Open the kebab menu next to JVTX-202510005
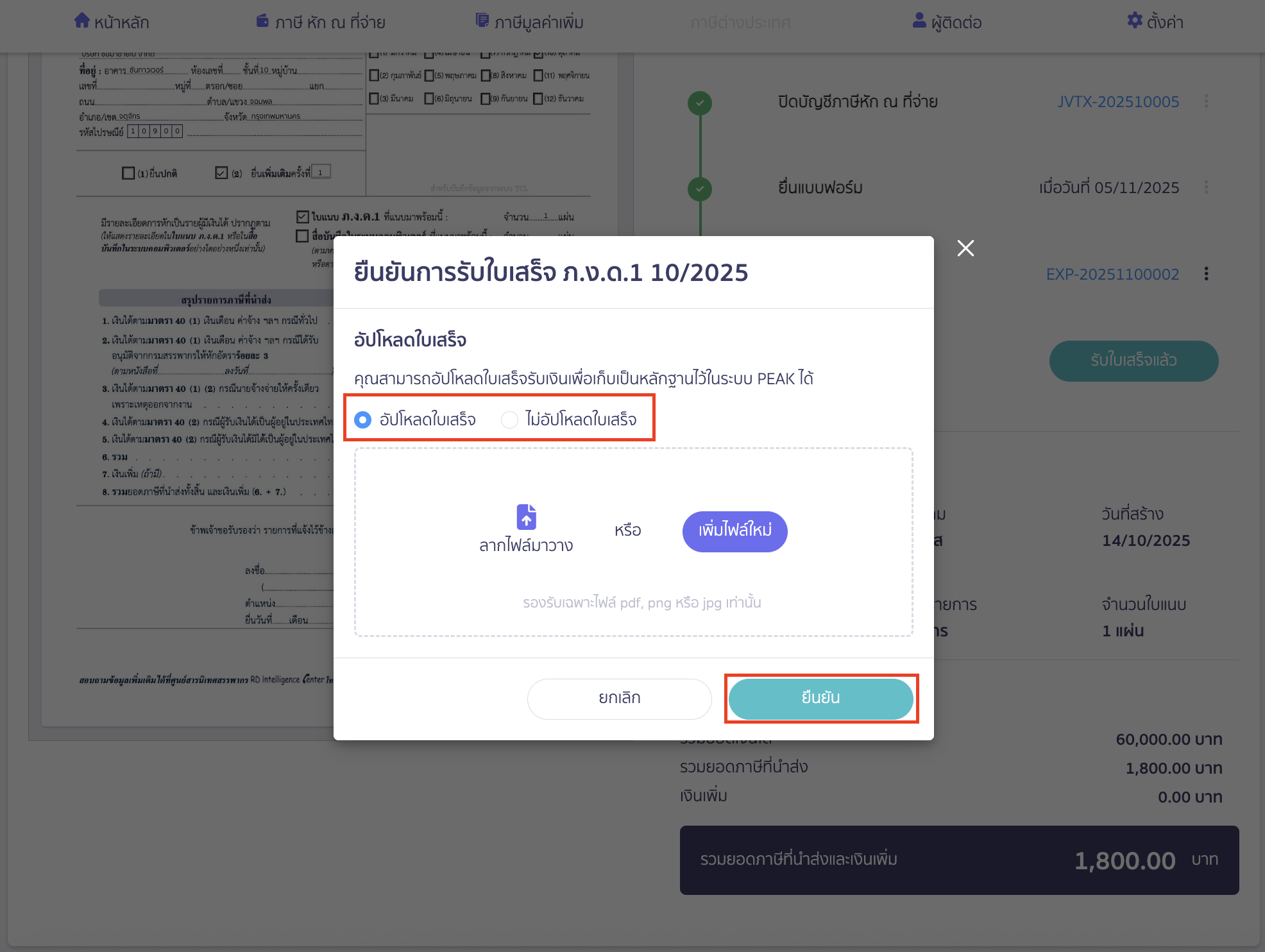Image resolution: width=1265 pixels, height=952 pixels. click(1207, 101)
